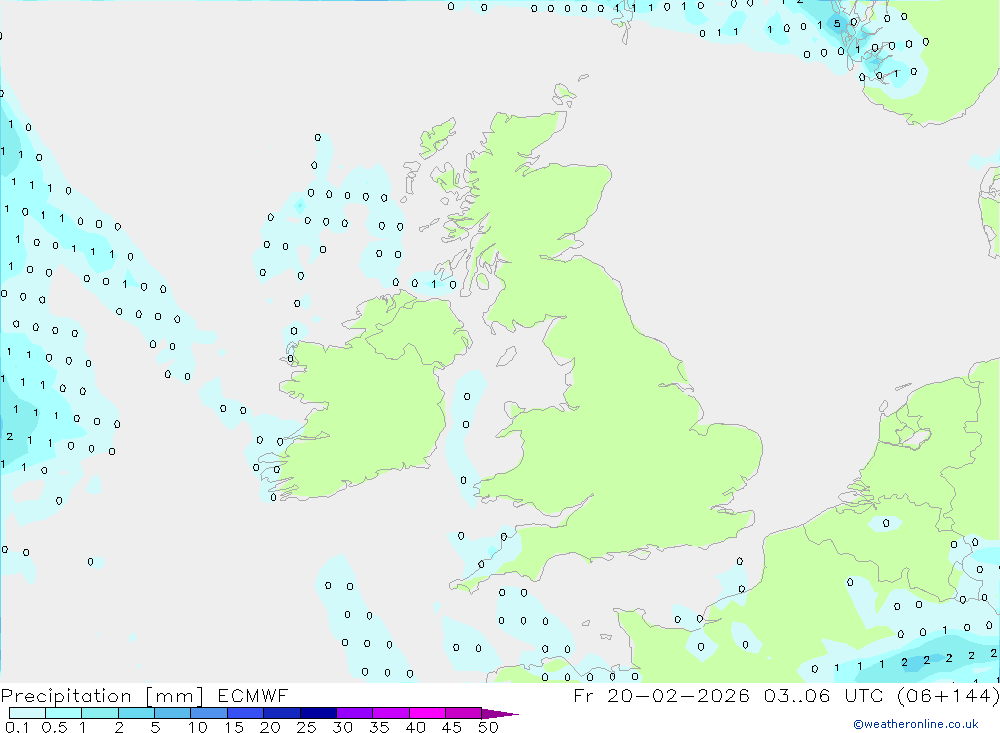
Task: Click the '(06+144)' forecast offset text
Action: tap(948, 695)
